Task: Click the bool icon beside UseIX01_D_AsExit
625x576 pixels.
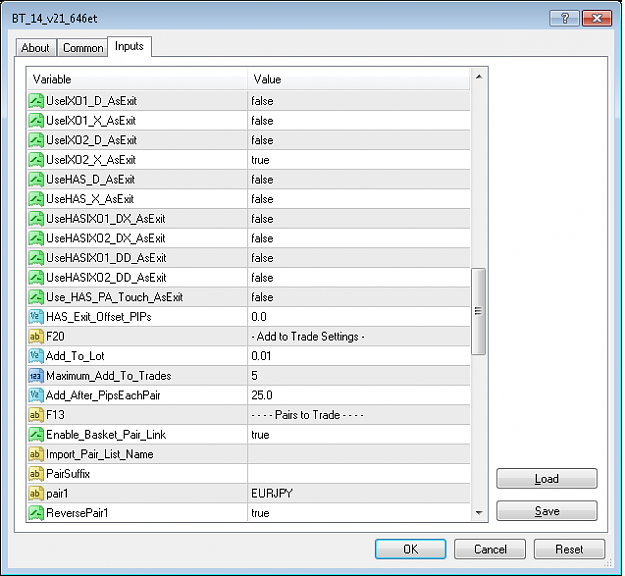Action: tap(36, 101)
